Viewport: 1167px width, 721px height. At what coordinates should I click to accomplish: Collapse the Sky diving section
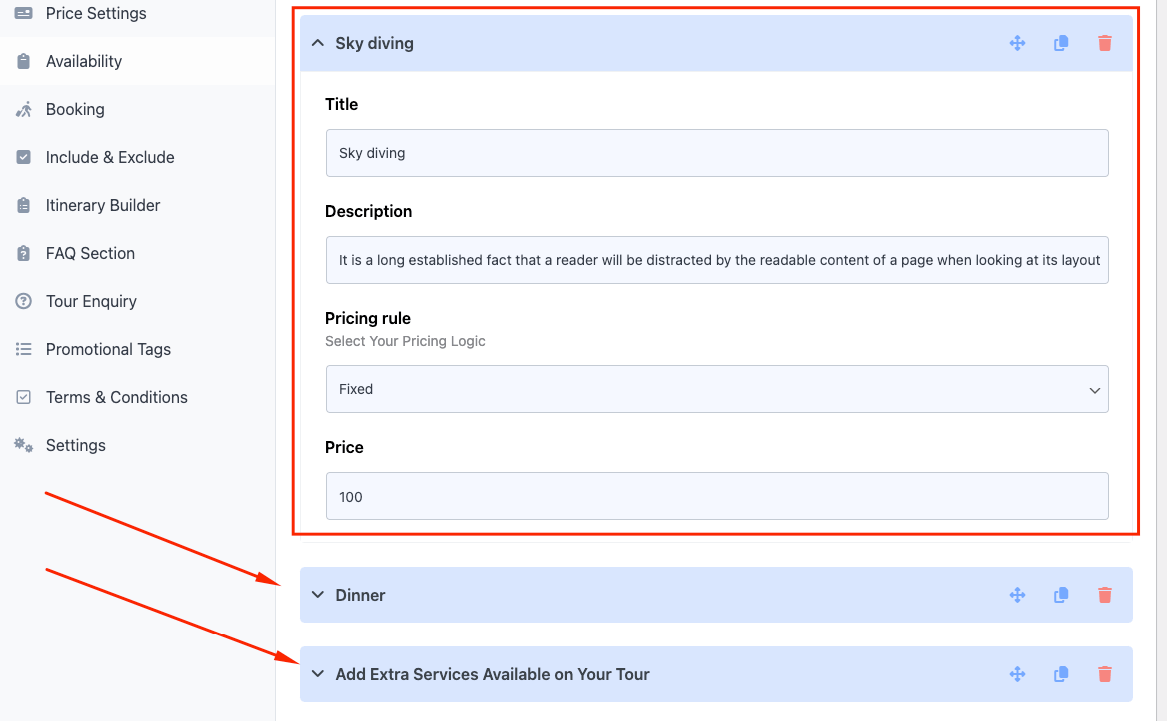tap(318, 43)
